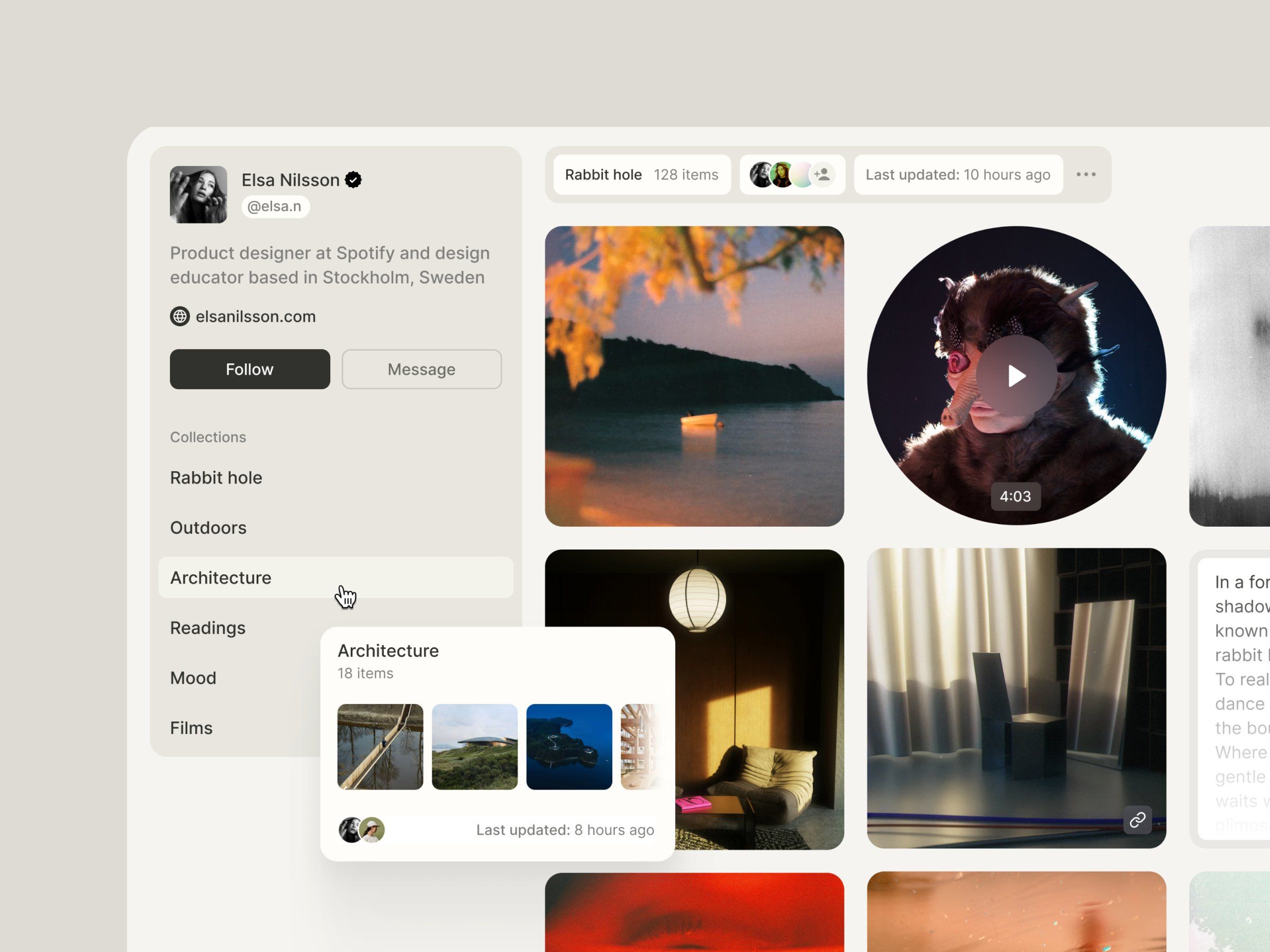Open the Architecture collection

pyautogui.click(x=221, y=578)
